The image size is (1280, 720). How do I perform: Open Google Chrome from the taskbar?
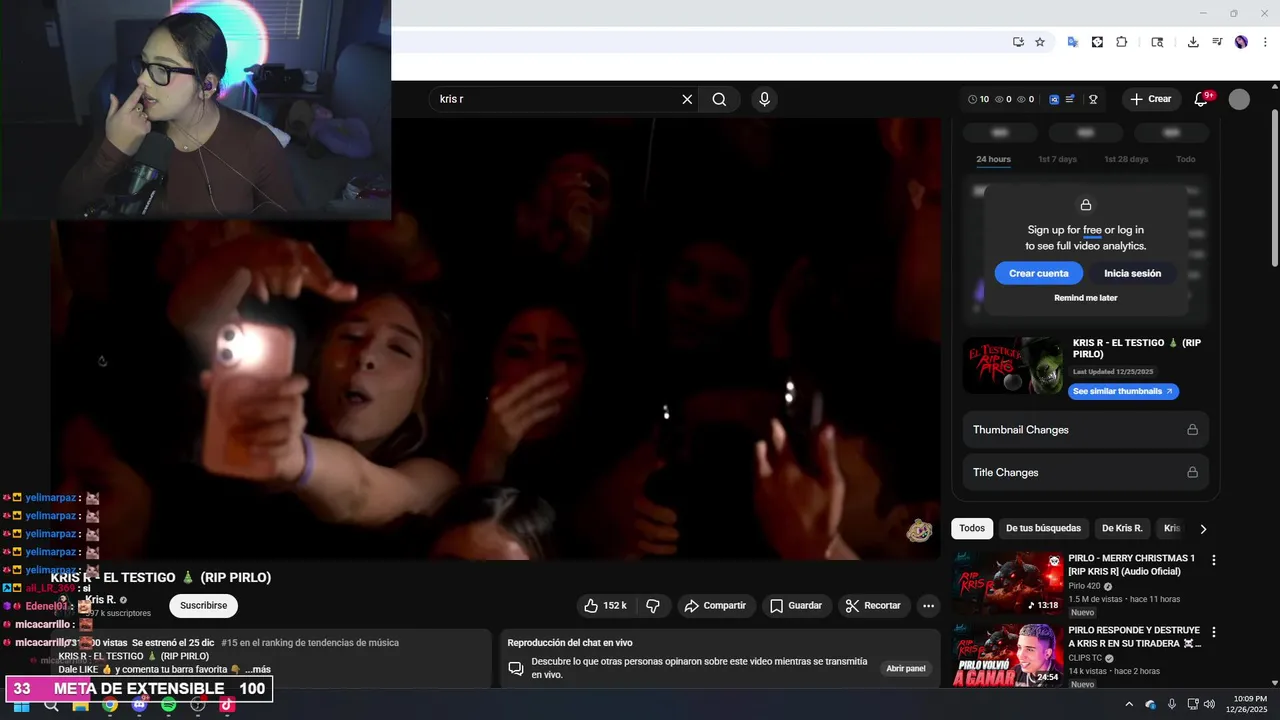pyautogui.click(x=110, y=705)
